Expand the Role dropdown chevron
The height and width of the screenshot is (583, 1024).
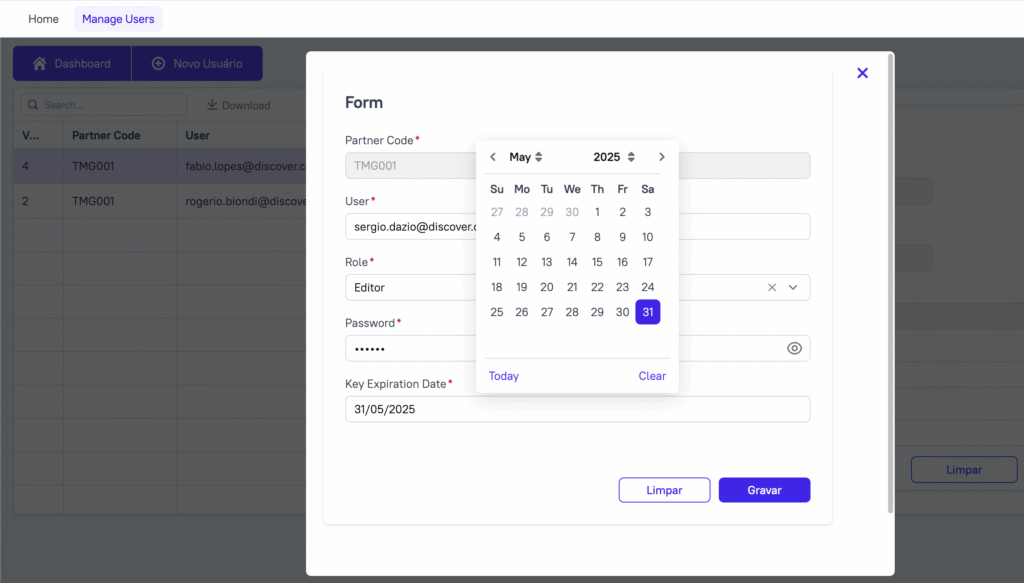pyautogui.click(x=793, y=287)
